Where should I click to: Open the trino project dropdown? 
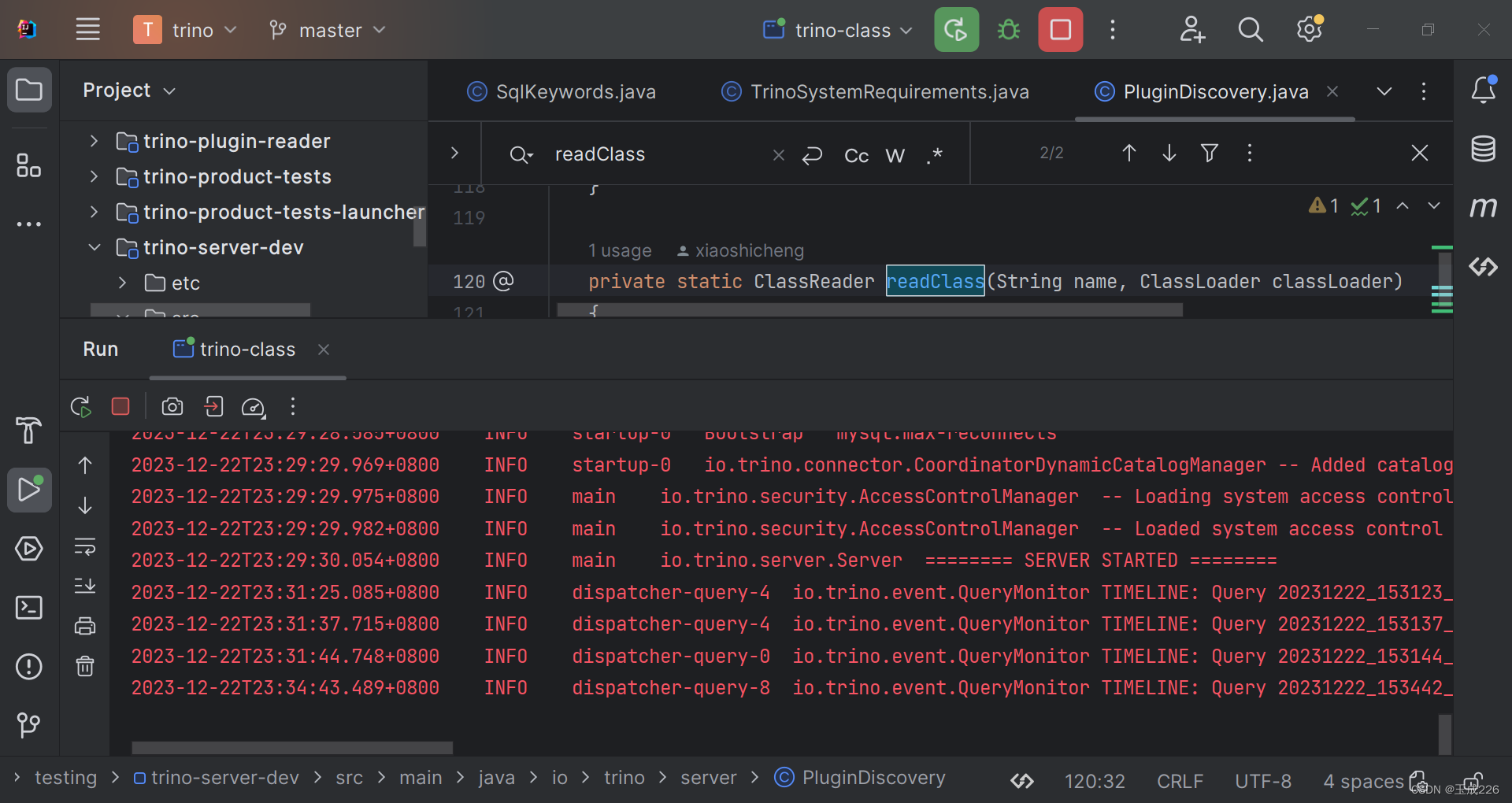click(186, 30)
